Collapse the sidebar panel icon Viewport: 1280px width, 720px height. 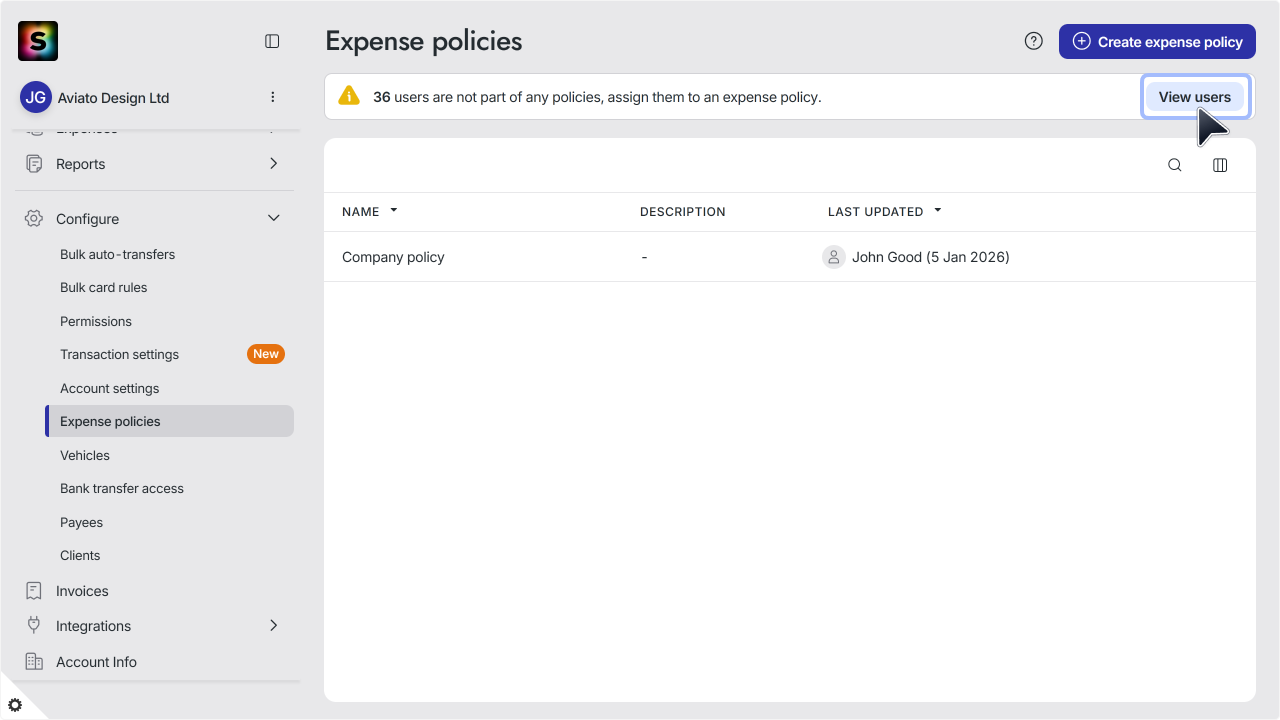(x=272, y=41)
